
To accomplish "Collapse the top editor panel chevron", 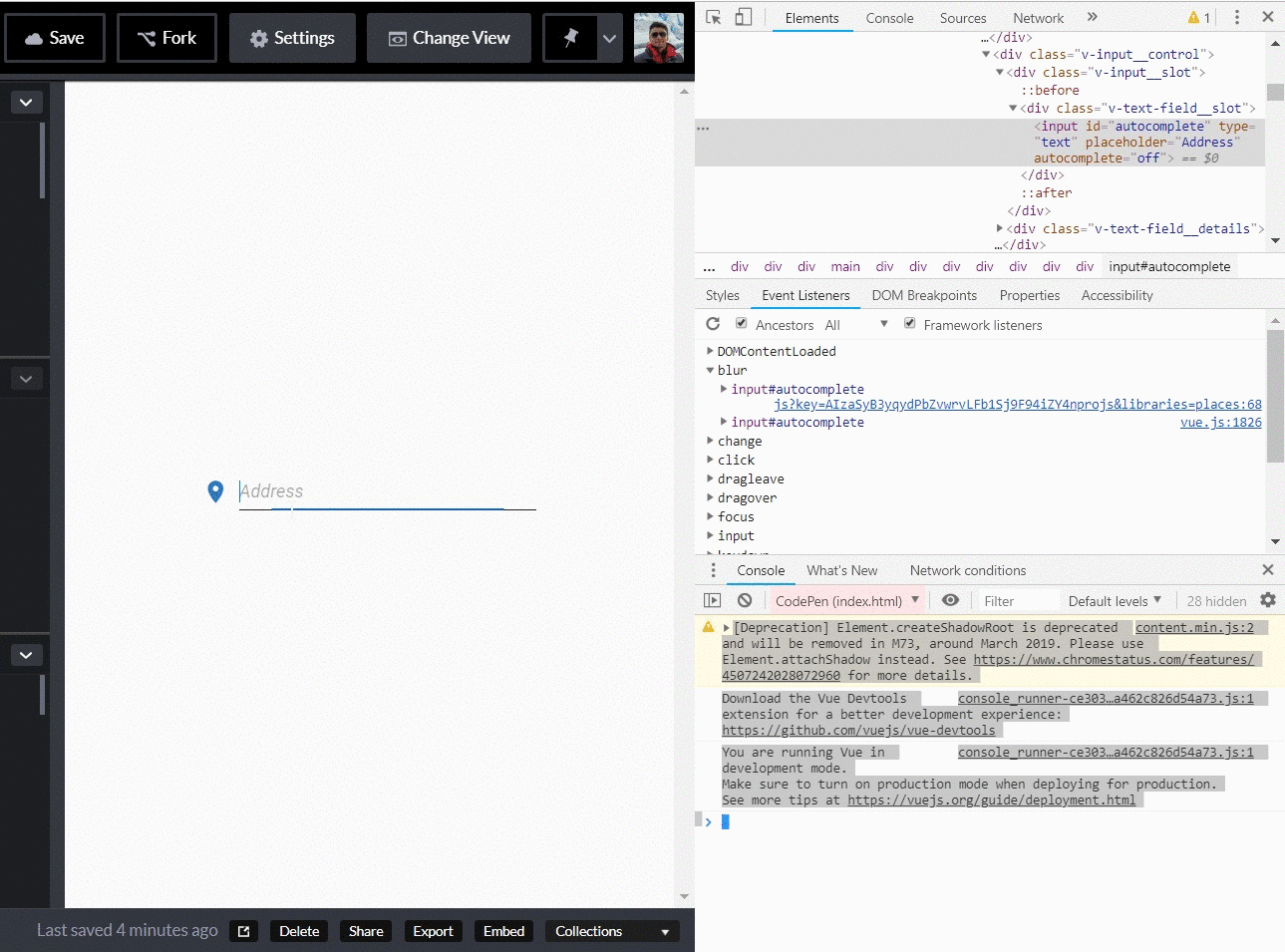I will pyautogui.click(x=26, y=102).
